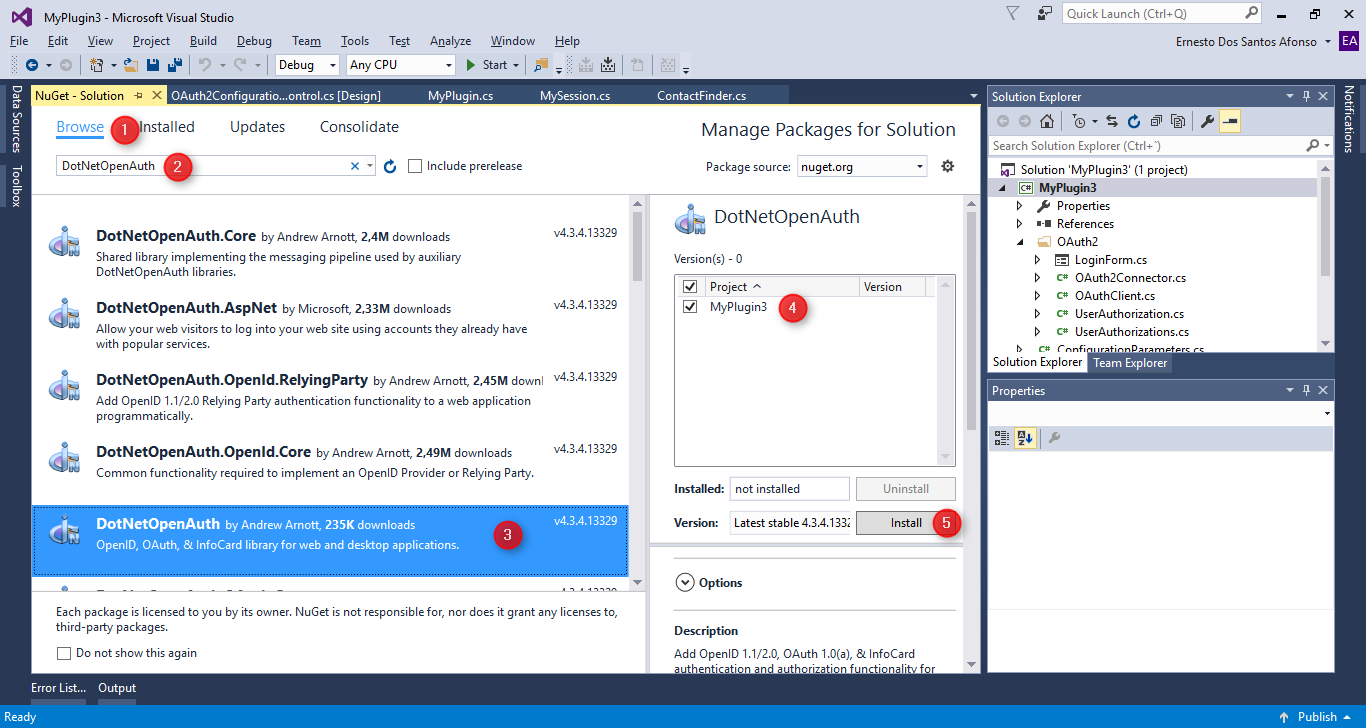Refresh the NuGet package search results
This screenshot has height=728, width=1366.
point(390,166)
